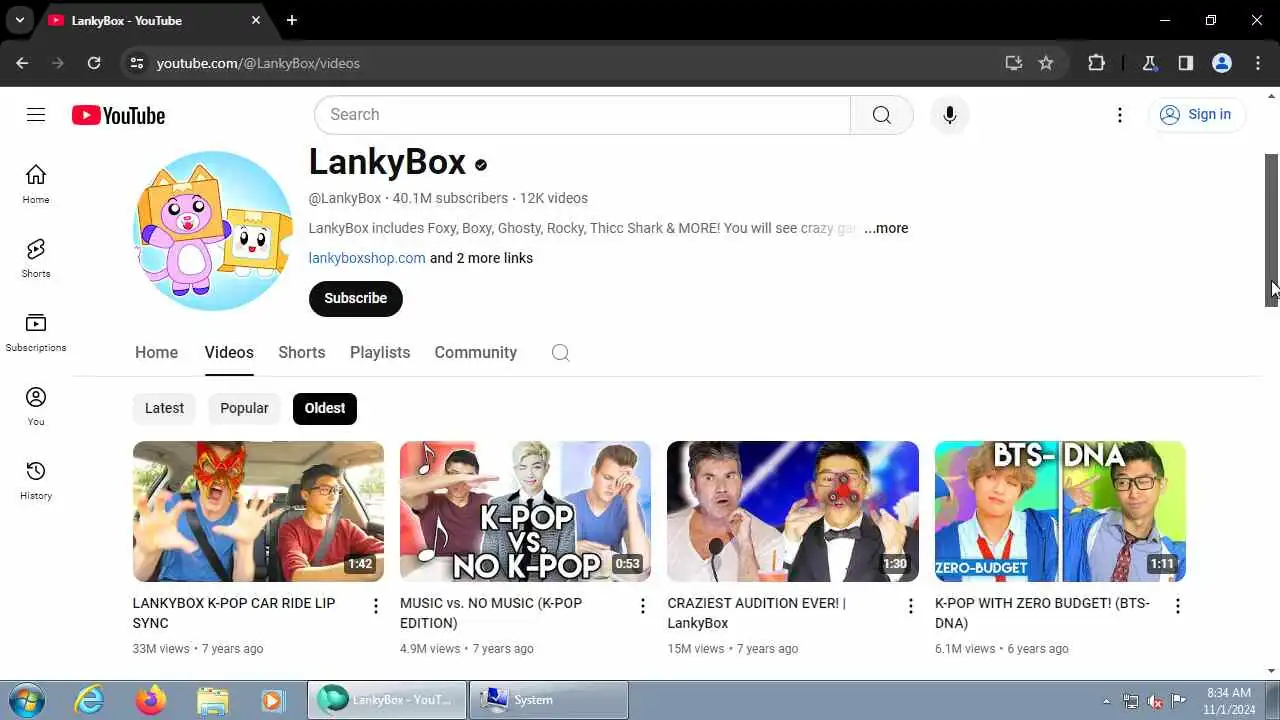Open Chrome extensions puzzle icon
Viewport: 1280px width, 720px height.
click(1096, 63)
